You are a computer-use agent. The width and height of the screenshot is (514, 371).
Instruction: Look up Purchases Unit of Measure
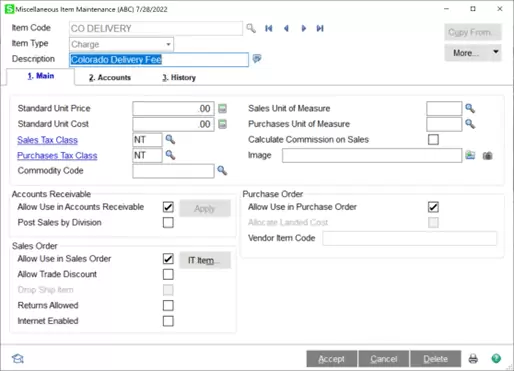coord(470,124)
